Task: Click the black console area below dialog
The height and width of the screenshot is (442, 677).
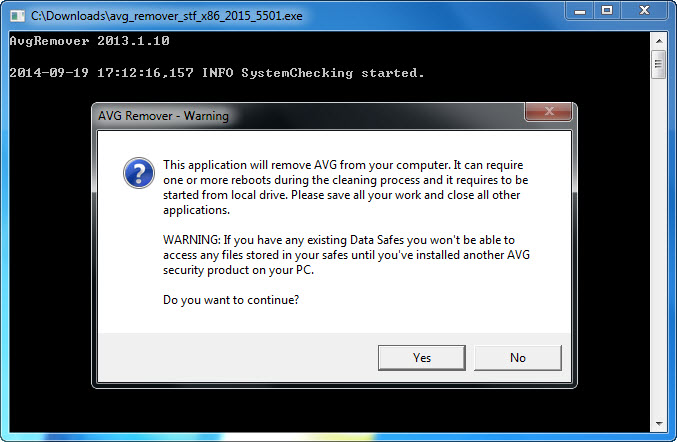Action: click(x=328, y=410)
